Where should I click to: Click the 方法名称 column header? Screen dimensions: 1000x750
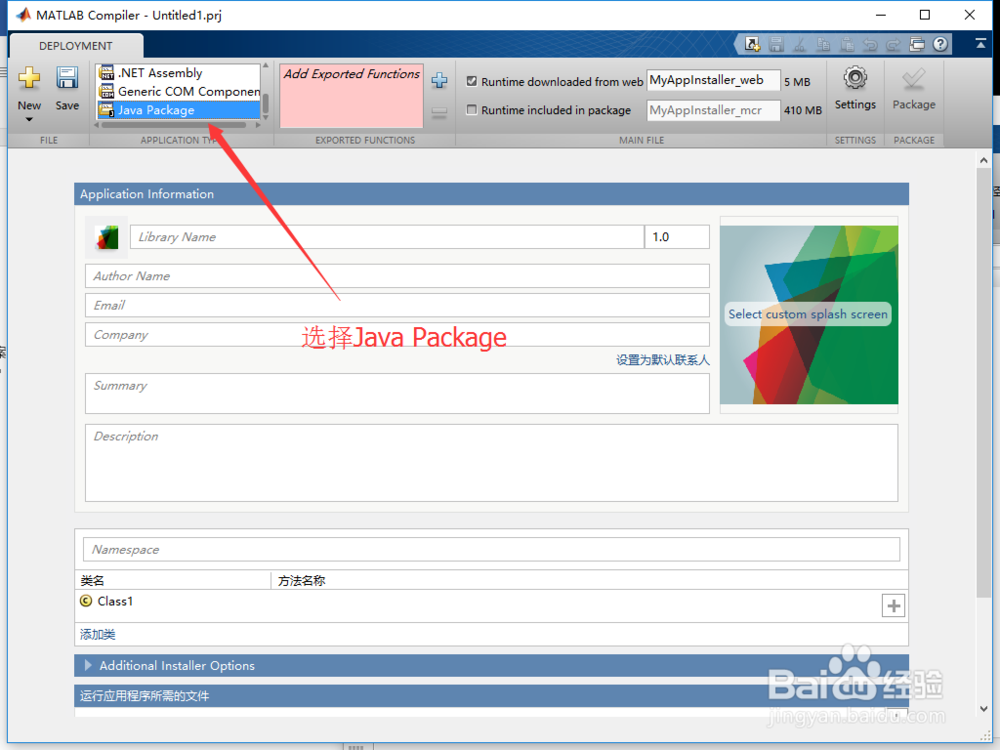[589, 580]
